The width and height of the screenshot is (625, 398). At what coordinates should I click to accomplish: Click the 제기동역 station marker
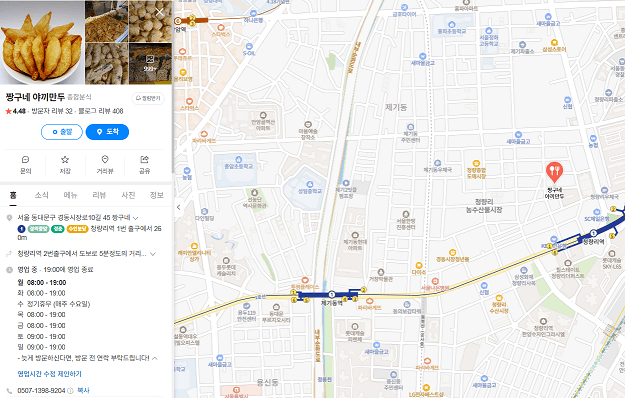(332, 294)
